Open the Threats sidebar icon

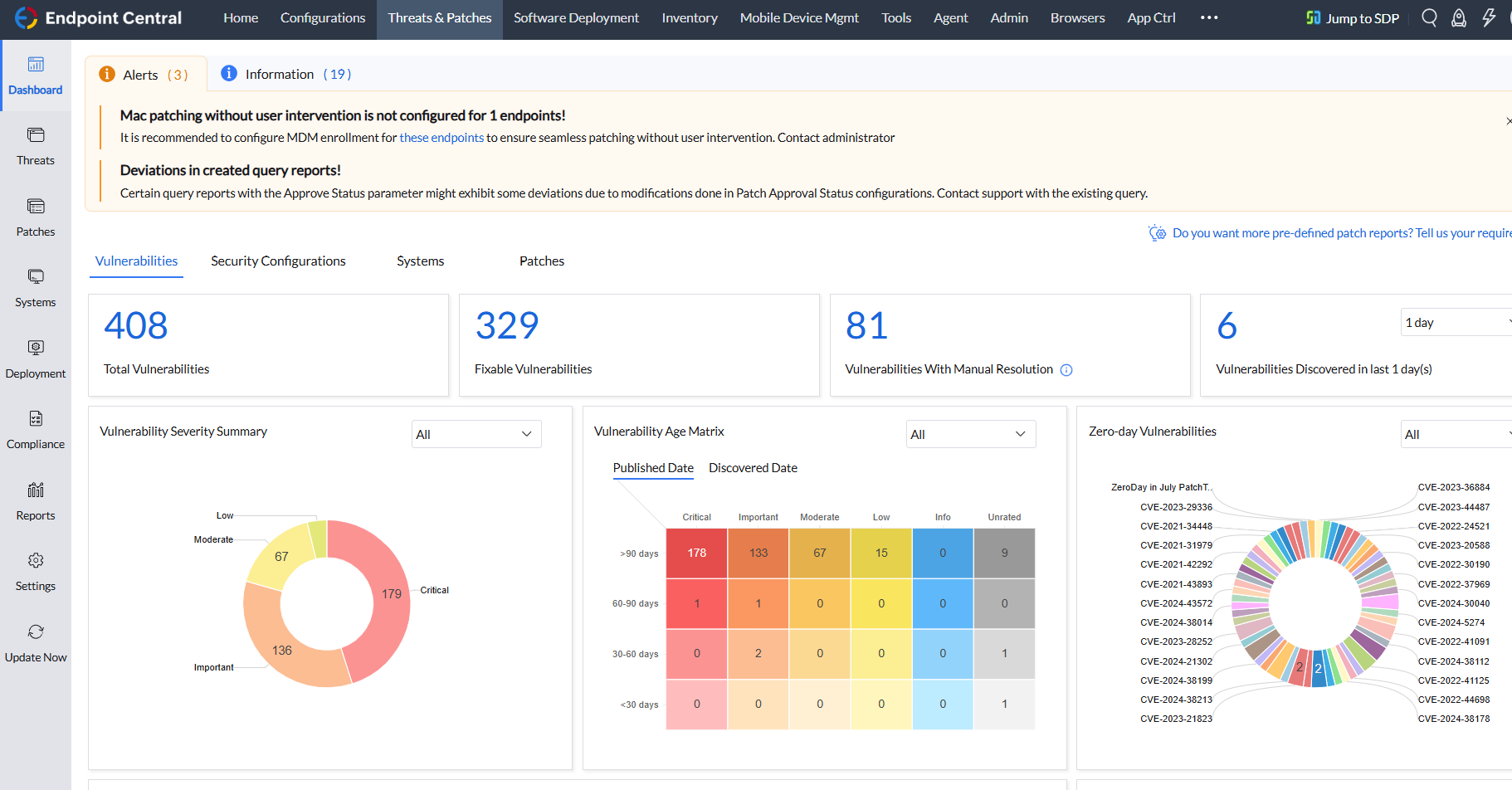pos(36,135)
